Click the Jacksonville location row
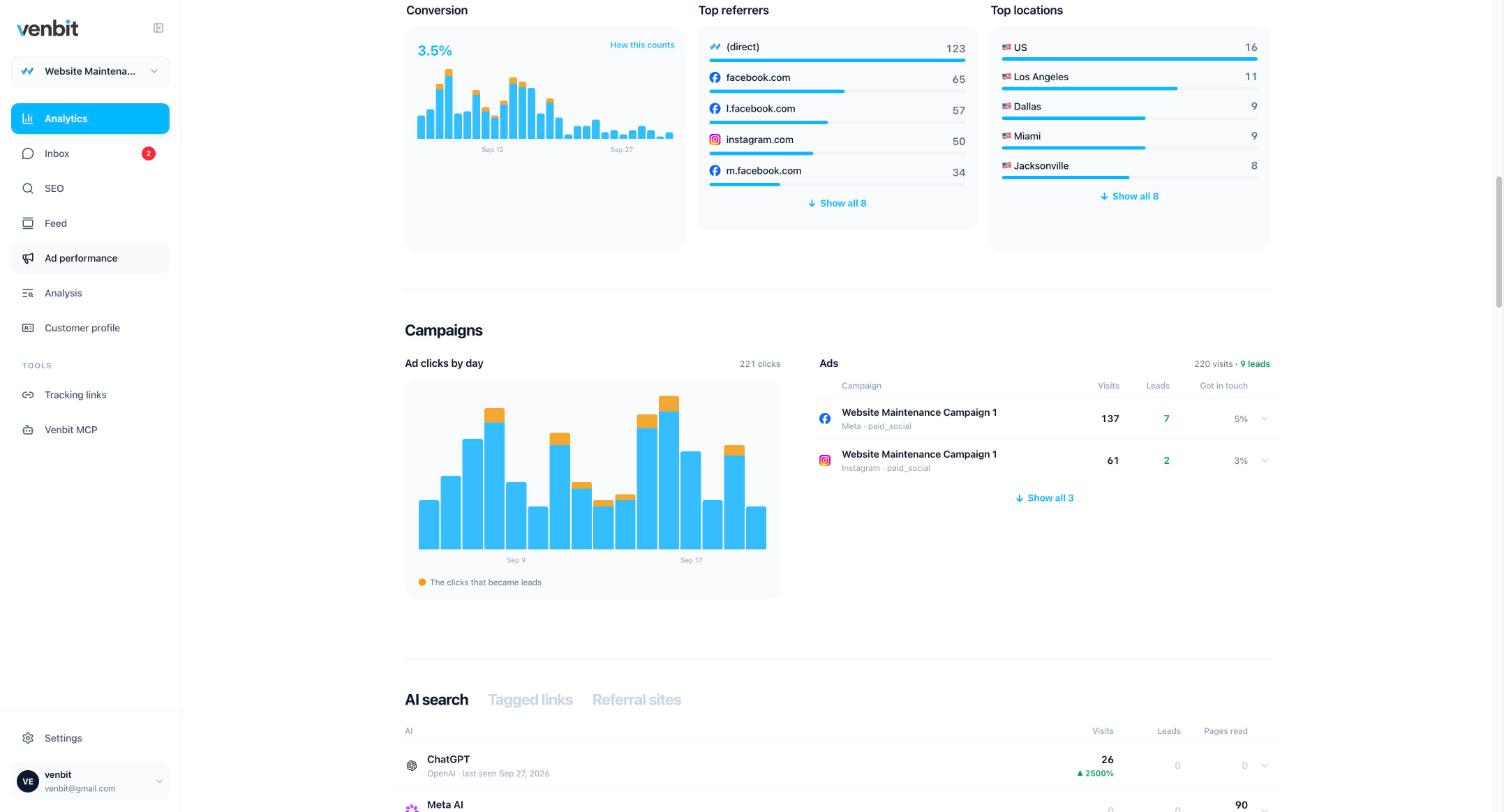Viewport: 1504px width, 812px height. pos(1129,168)
